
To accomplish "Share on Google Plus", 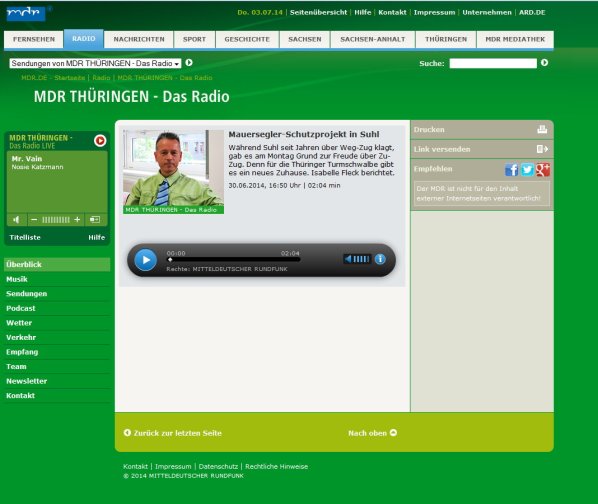I will [543, 170].
